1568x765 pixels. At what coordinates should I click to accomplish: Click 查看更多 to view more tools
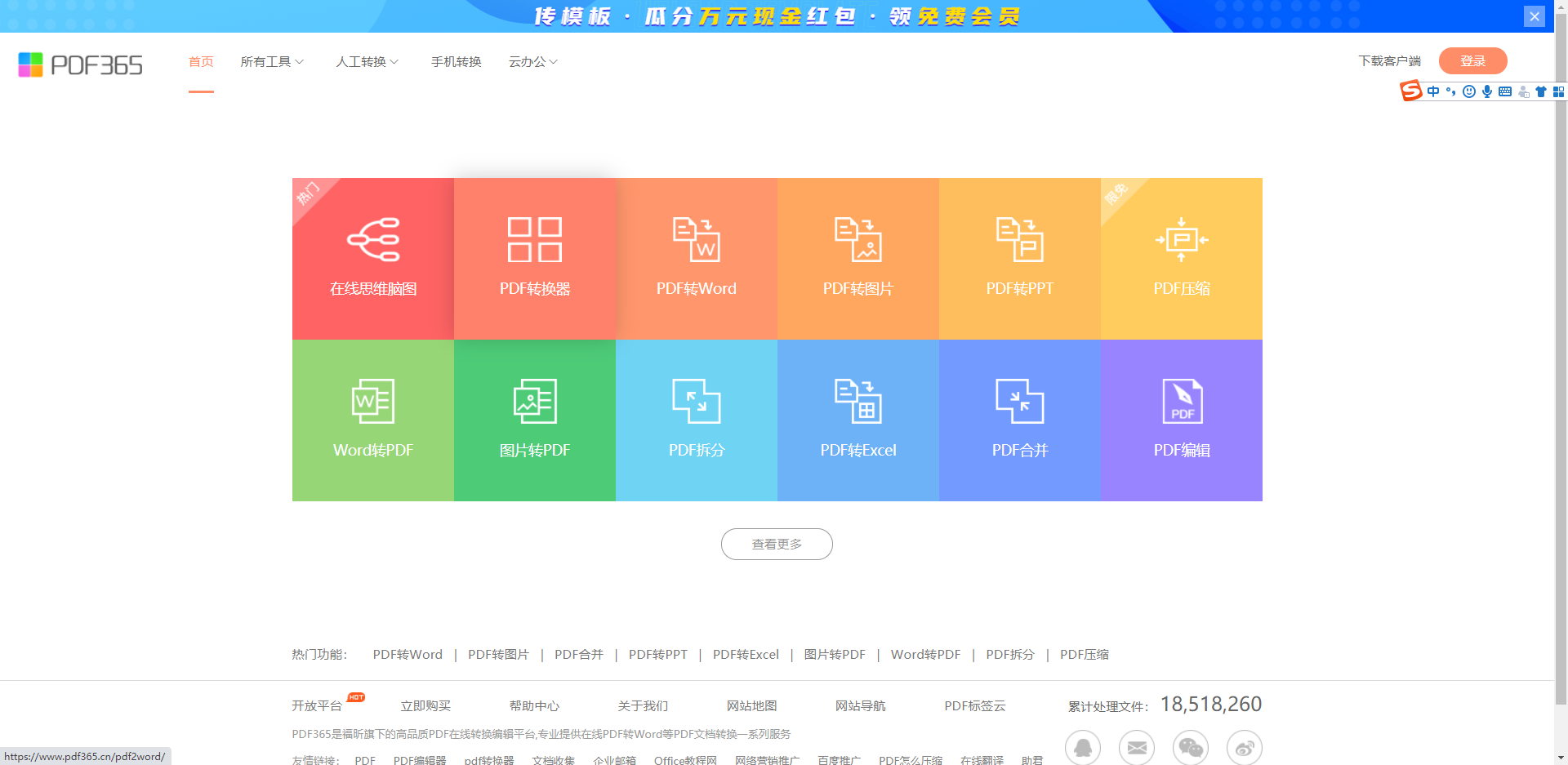pos(776,544)
